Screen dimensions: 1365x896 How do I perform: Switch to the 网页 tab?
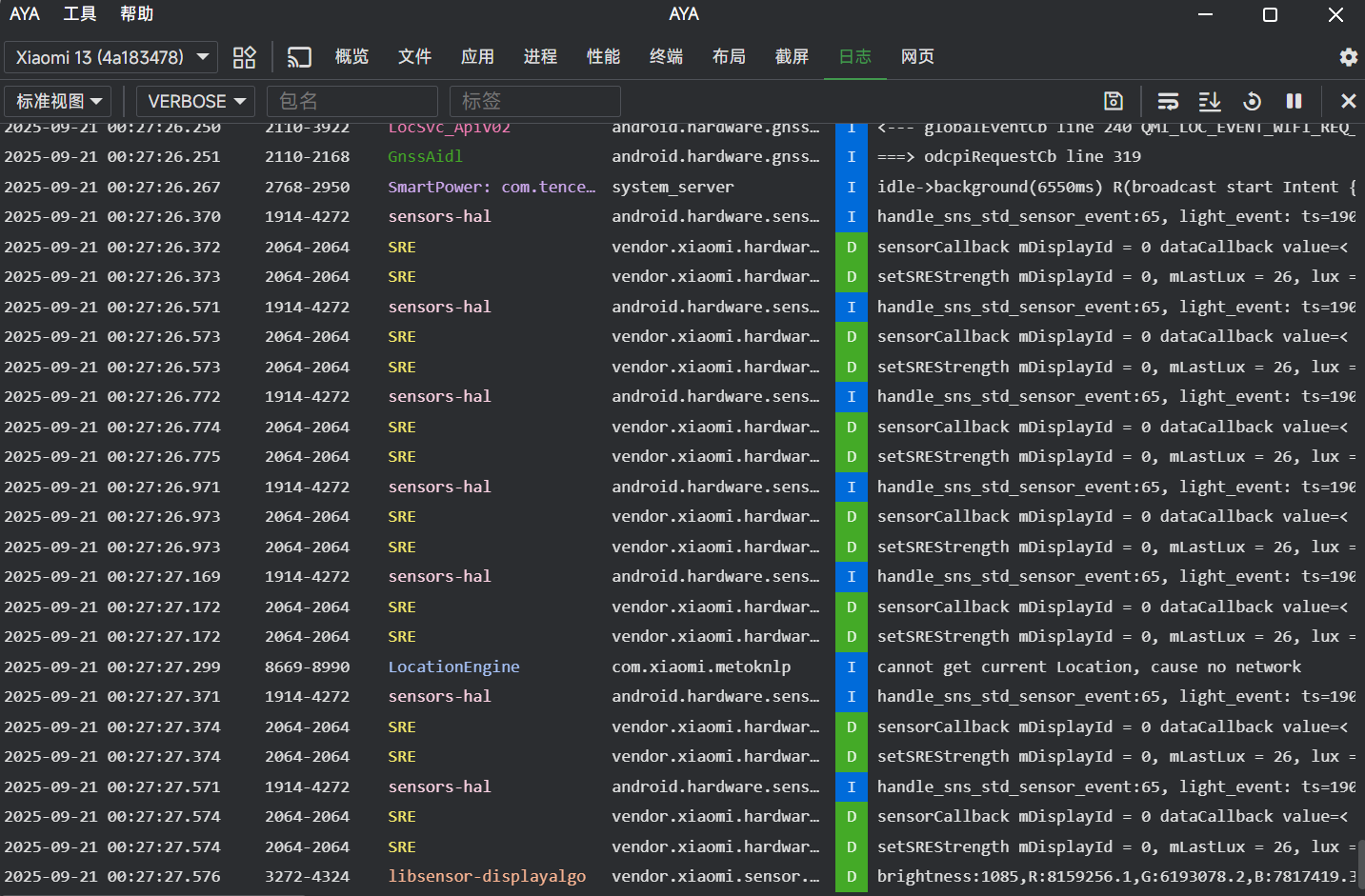[917, 56]
